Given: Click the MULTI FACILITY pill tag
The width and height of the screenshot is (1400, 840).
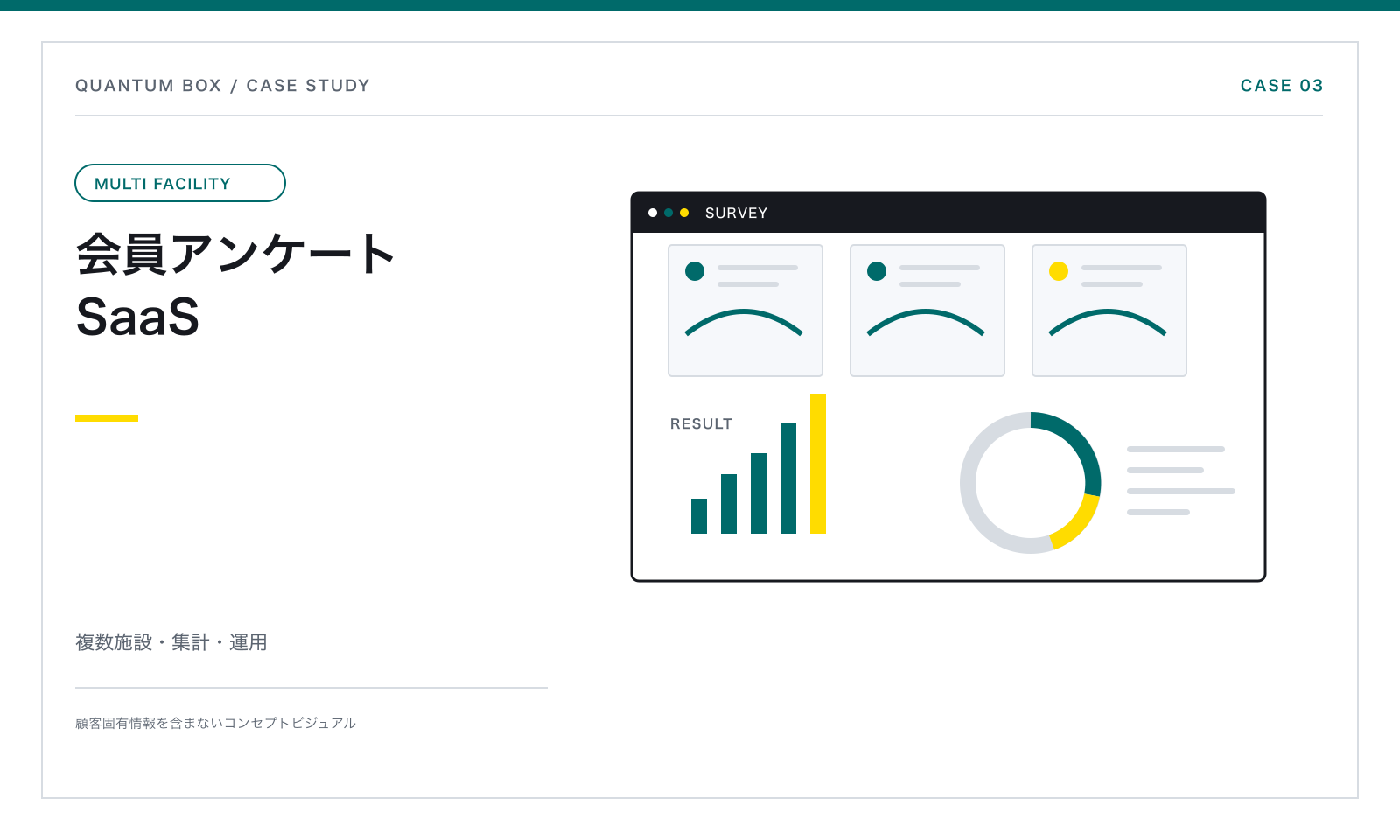Looking at the screenshot, I should (x=180, y=183).
